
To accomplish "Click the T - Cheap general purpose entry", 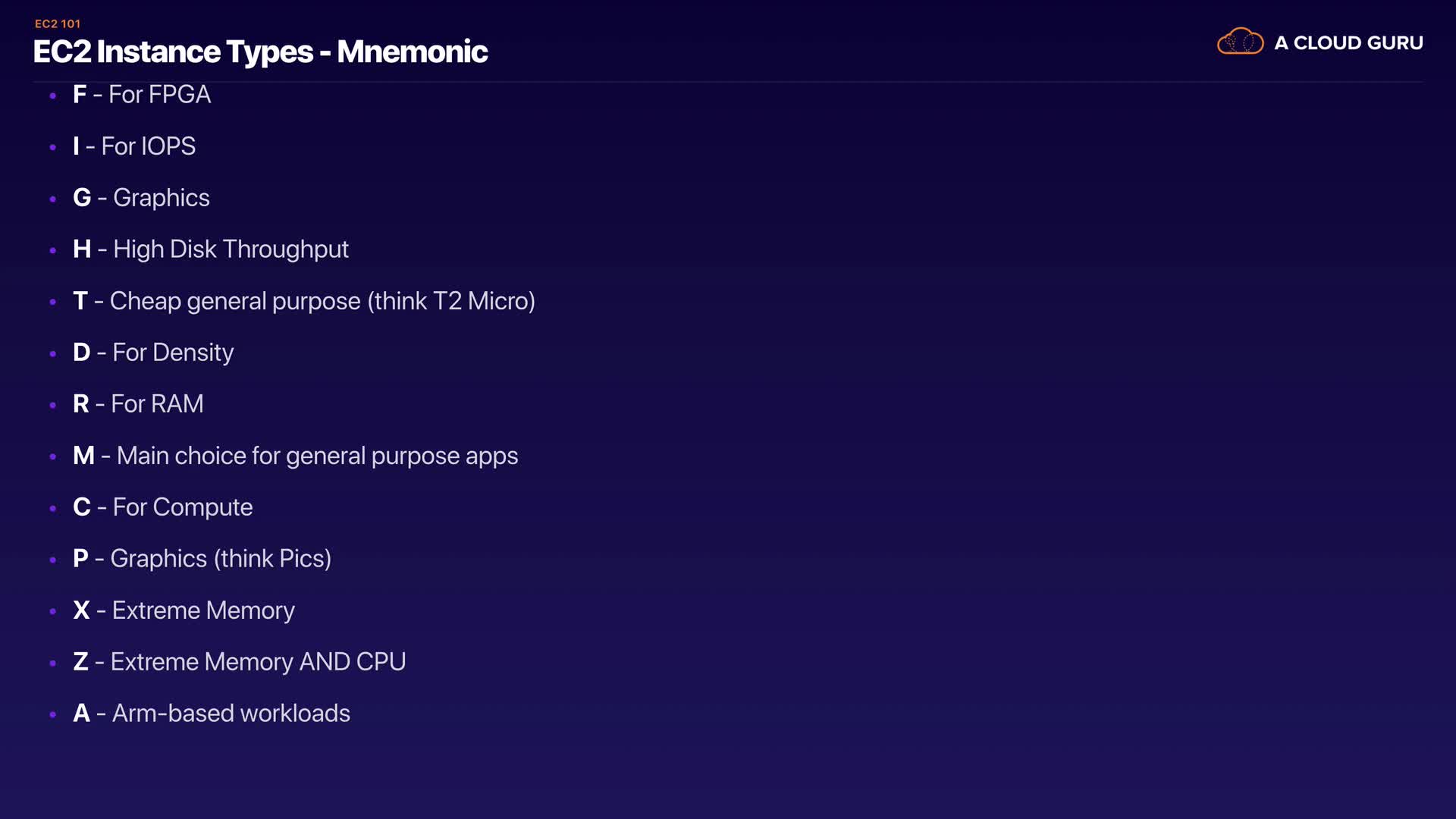I will [304, 301].
